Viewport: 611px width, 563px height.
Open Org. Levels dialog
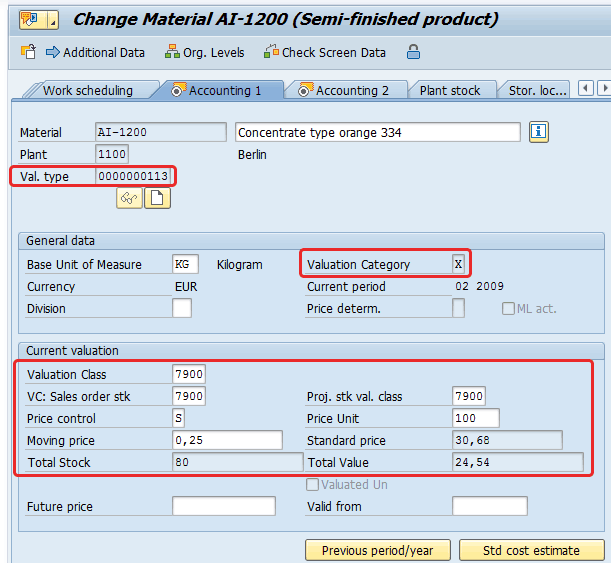[x=205, y=52]
